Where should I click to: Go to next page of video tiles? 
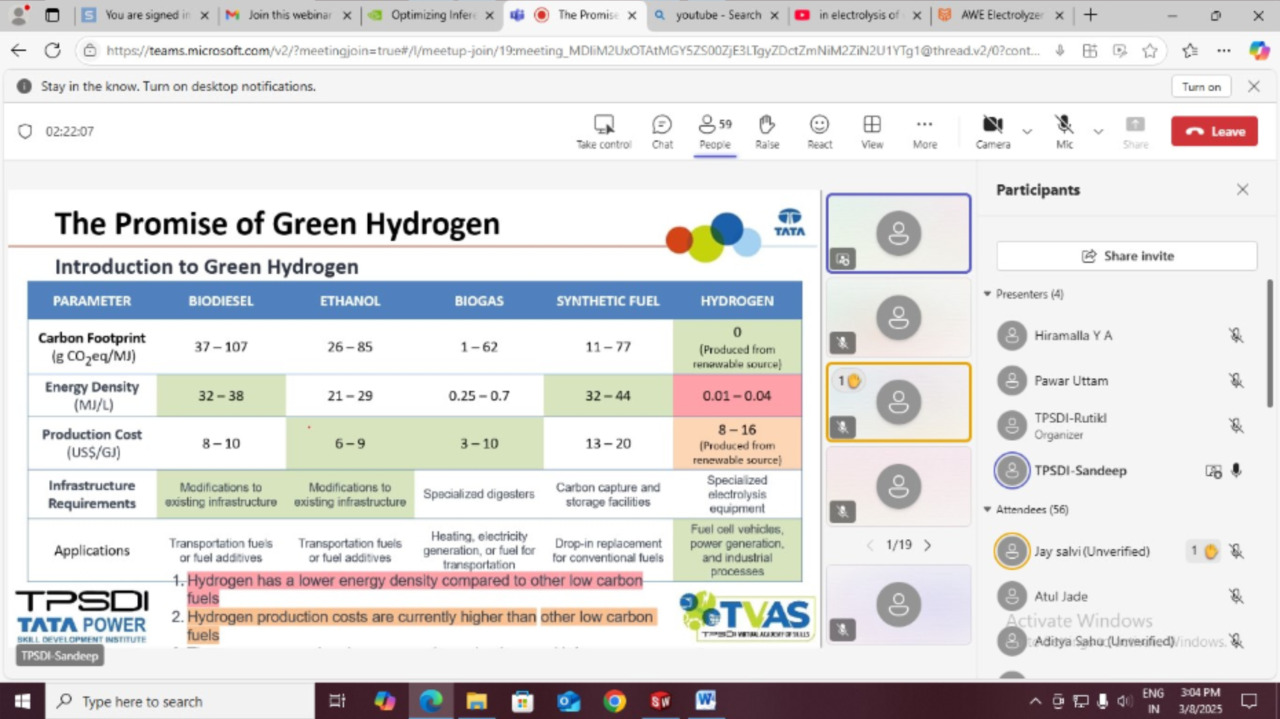pos(927,545)
